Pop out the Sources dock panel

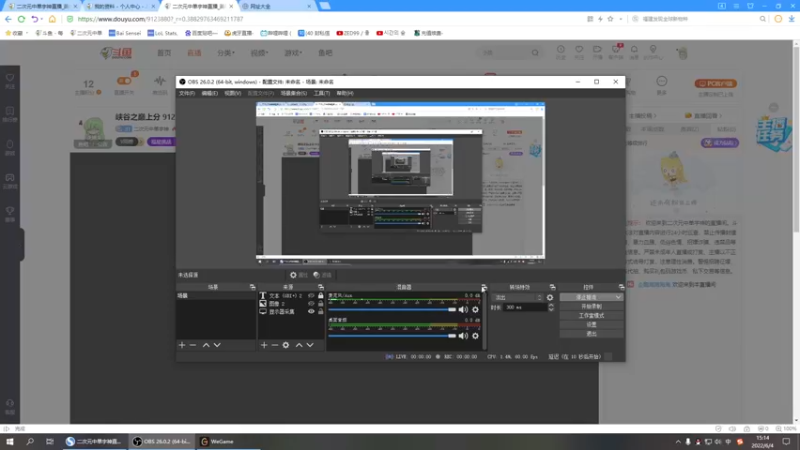320,287
